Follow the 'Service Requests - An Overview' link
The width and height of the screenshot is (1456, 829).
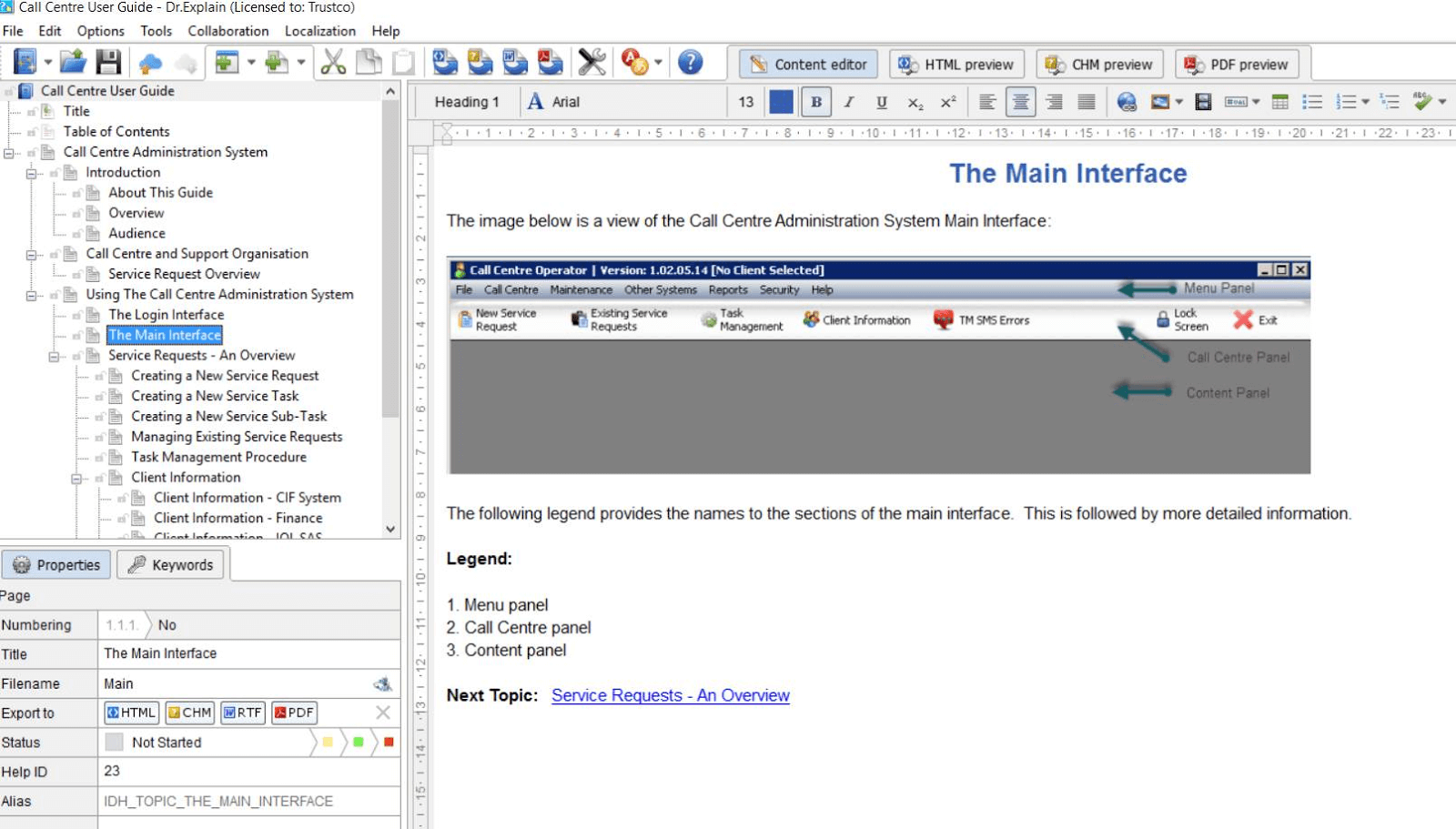pyautogui.click(x=670, y=695)
